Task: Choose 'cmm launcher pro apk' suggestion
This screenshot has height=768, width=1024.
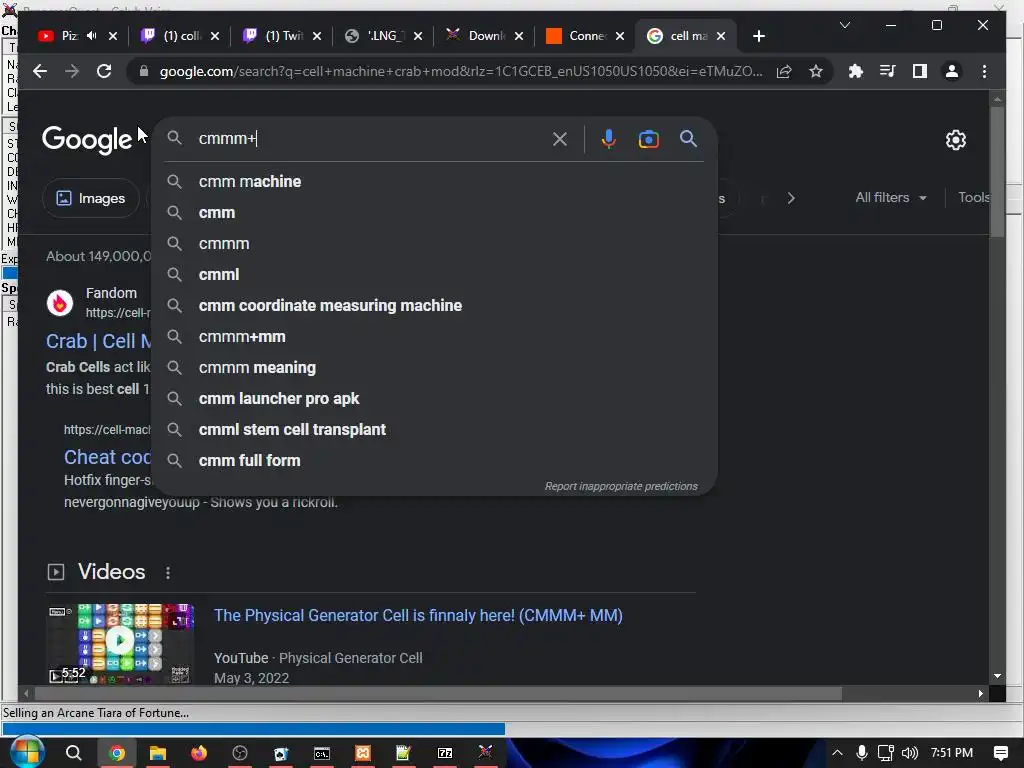Action: (x=434, y=398)
